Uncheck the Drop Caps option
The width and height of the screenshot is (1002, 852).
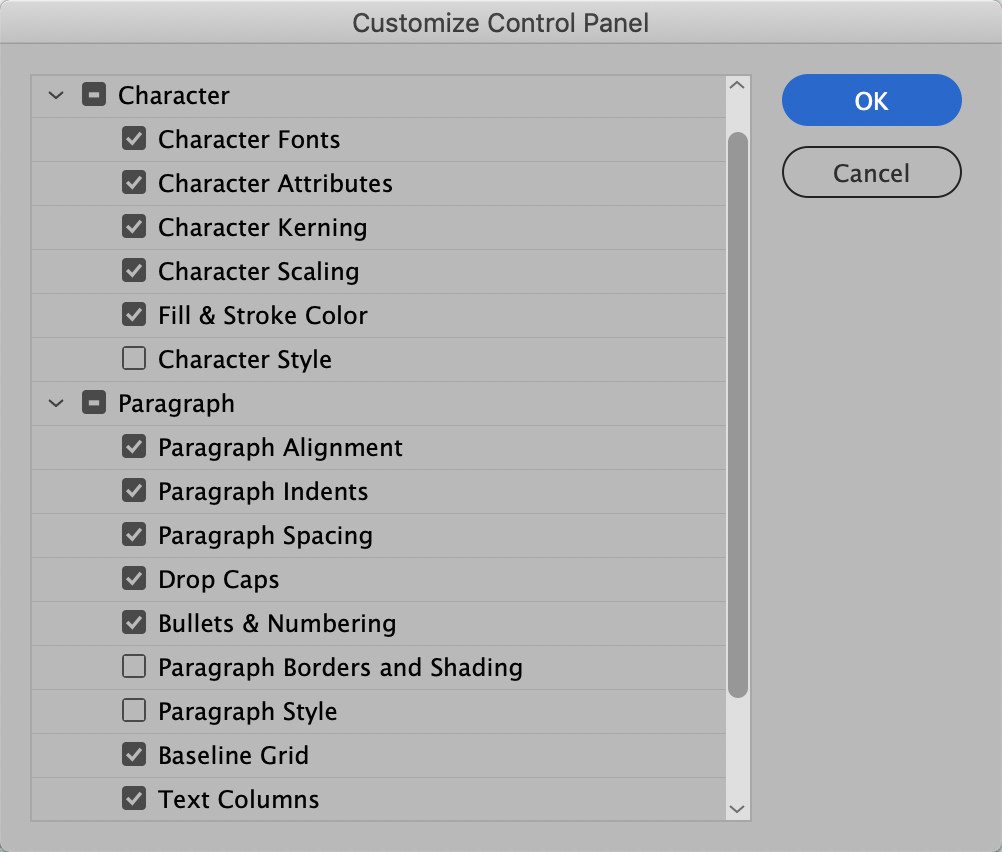click(134, 579)
